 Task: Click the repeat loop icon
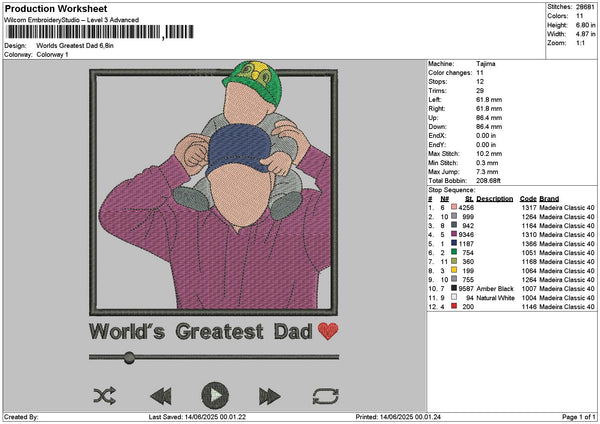[x=325, y=395]
